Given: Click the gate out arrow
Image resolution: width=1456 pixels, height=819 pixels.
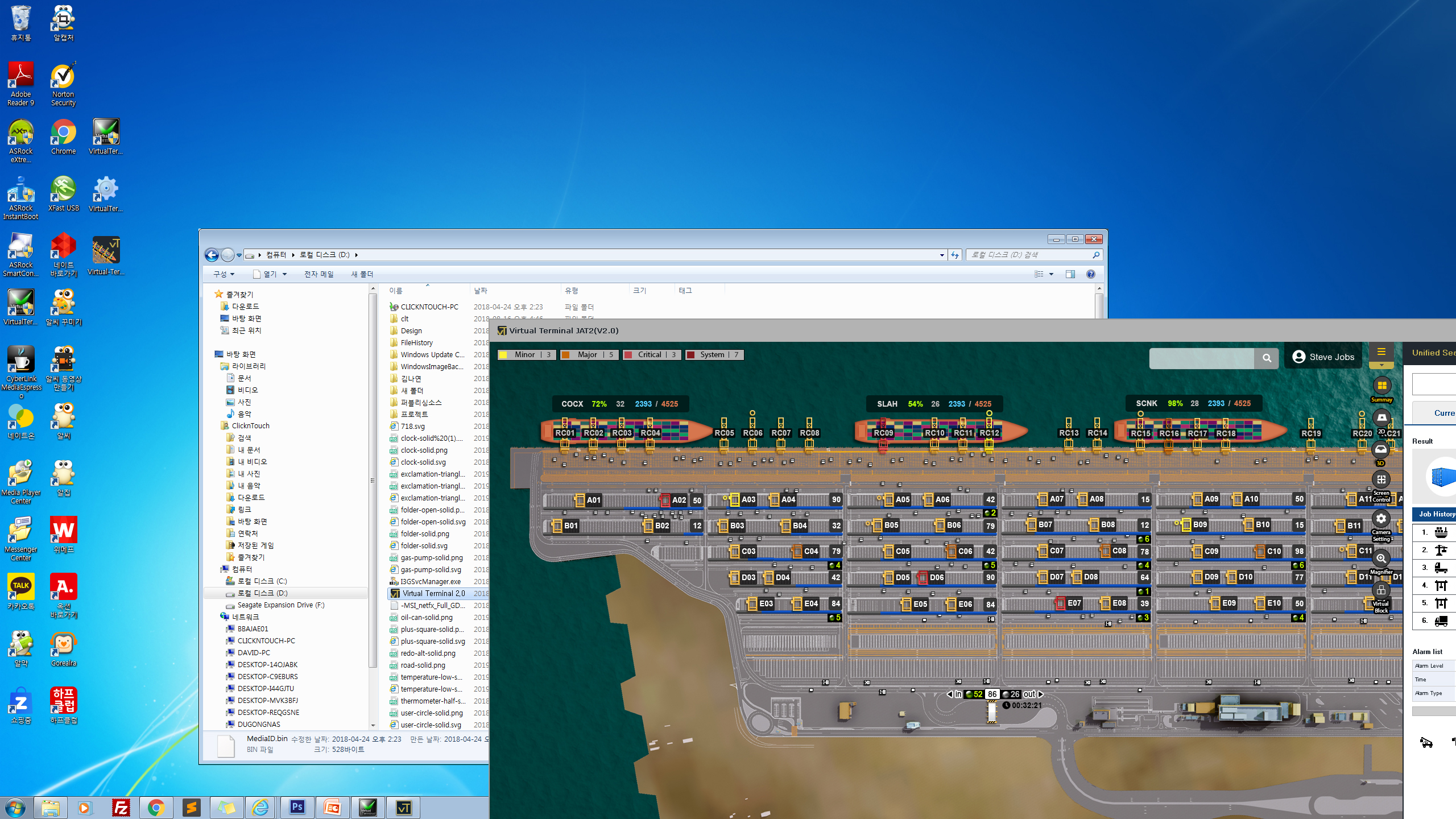Looking at the screenshot, I should tap(1041, 694).
